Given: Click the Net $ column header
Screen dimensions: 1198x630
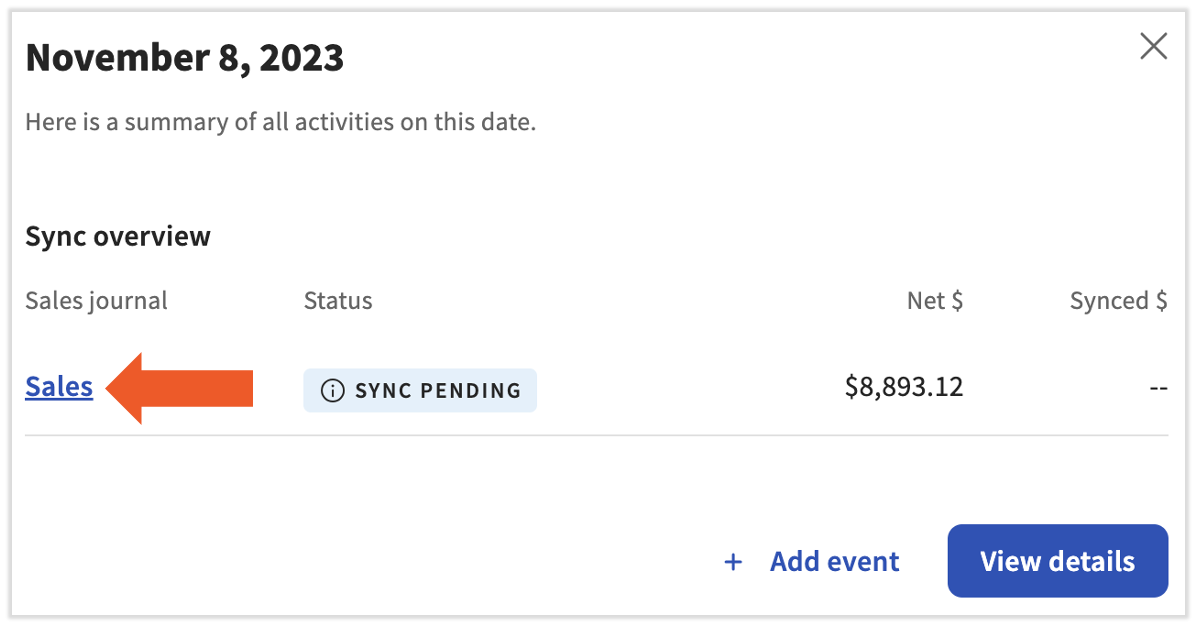Looking at the screenshot, I should (935, 301).
